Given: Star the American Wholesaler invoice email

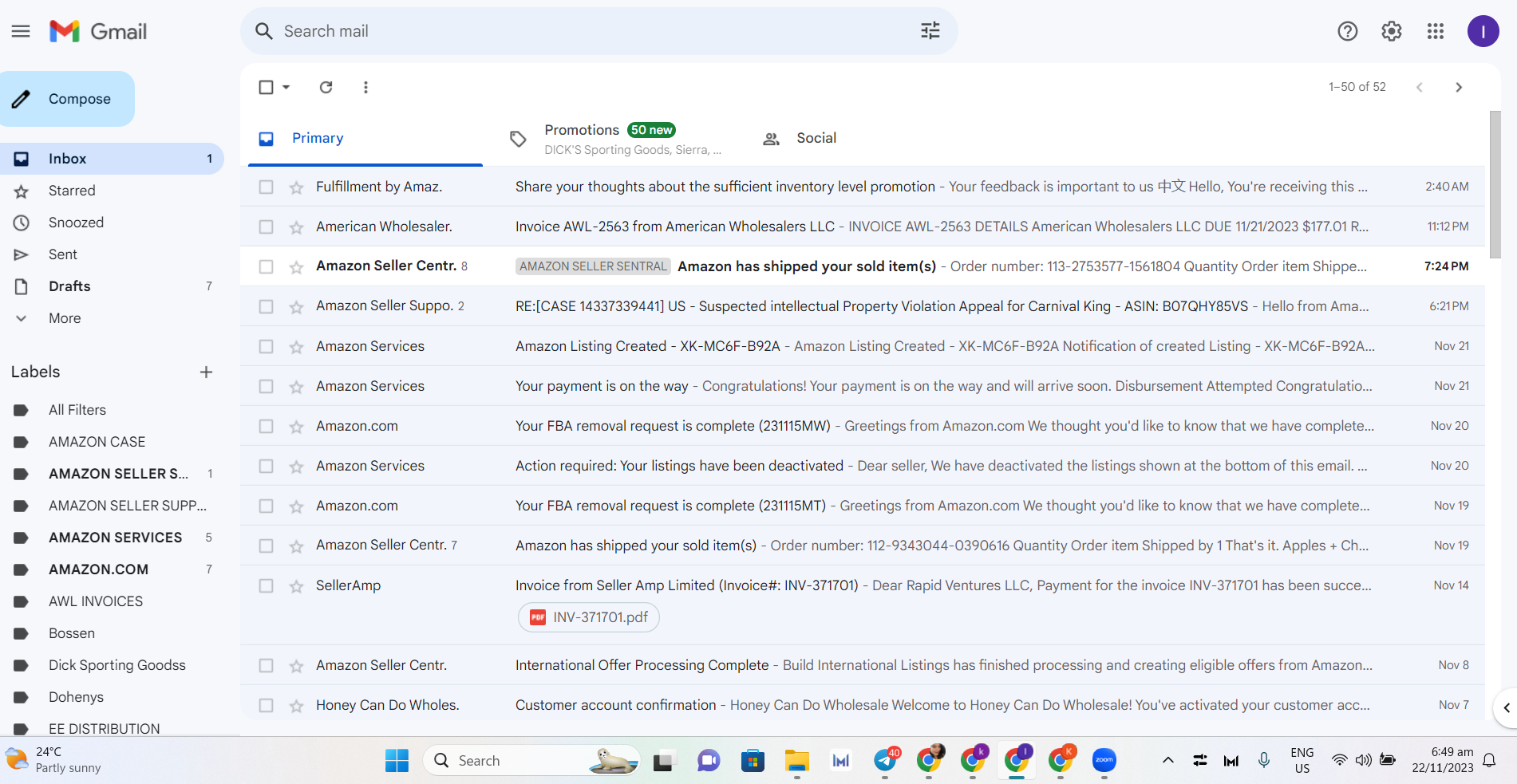Looking at the screenshot, I should 296,227.
